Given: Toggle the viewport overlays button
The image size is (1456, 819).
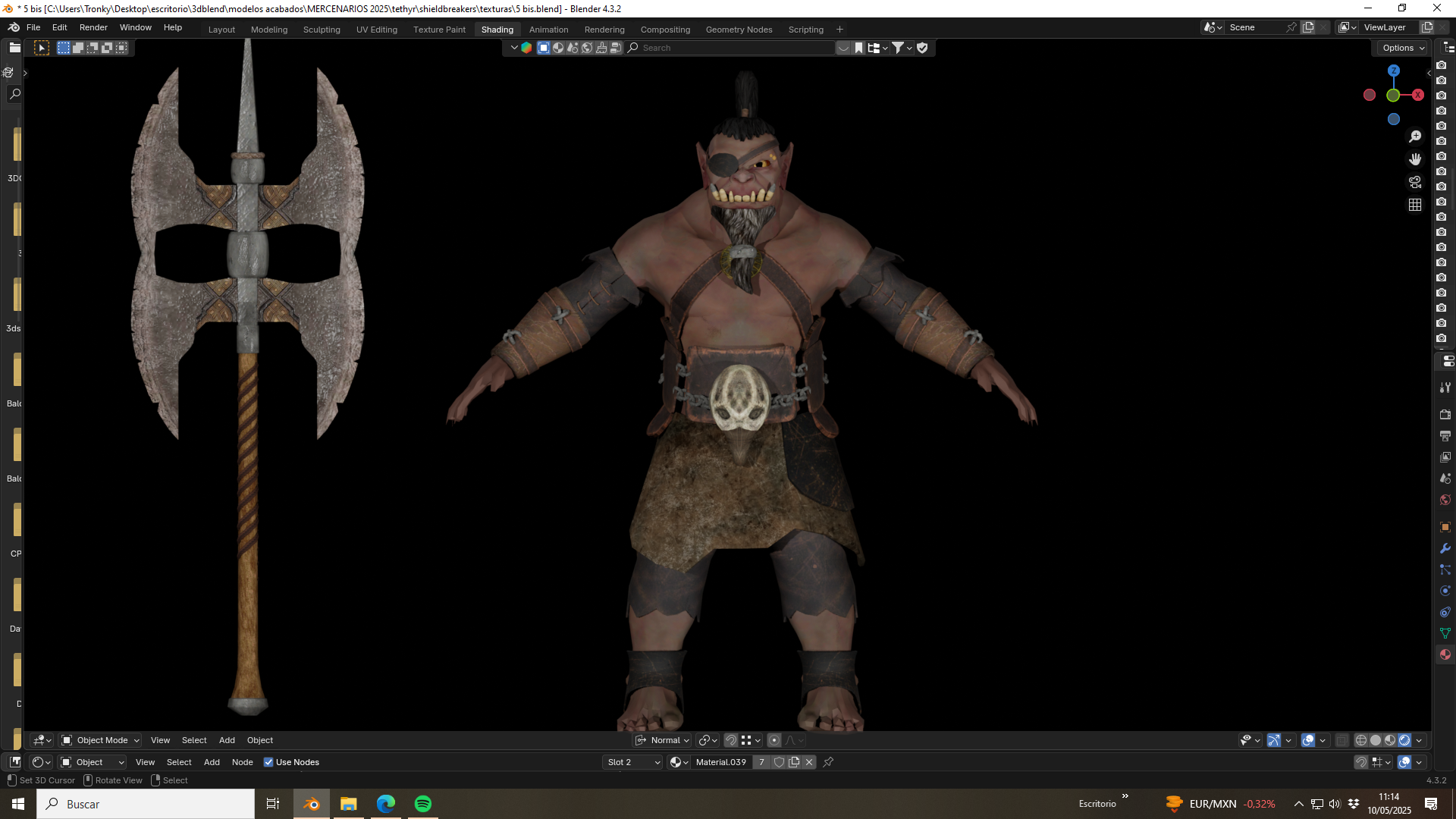Looking at the screenshot, I should pos(1308,740).
